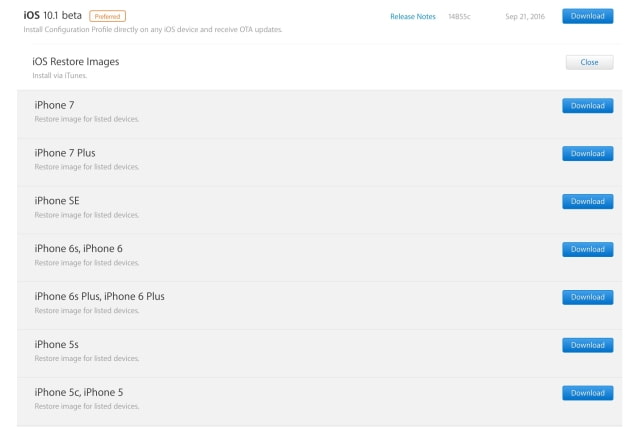Select the iOS 10.1 beta title
The width and height of the screenshot is (640, 427).
tap(53, 16)
